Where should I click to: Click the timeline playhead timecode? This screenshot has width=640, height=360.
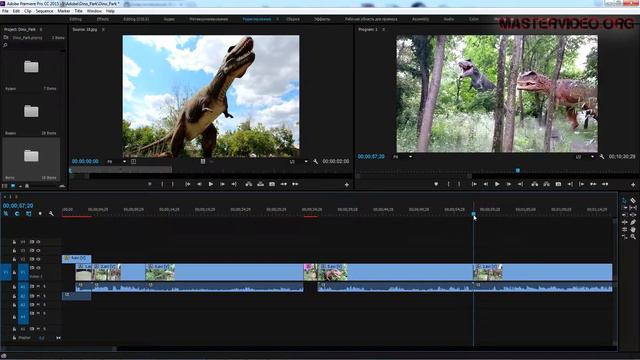(18, 206)
